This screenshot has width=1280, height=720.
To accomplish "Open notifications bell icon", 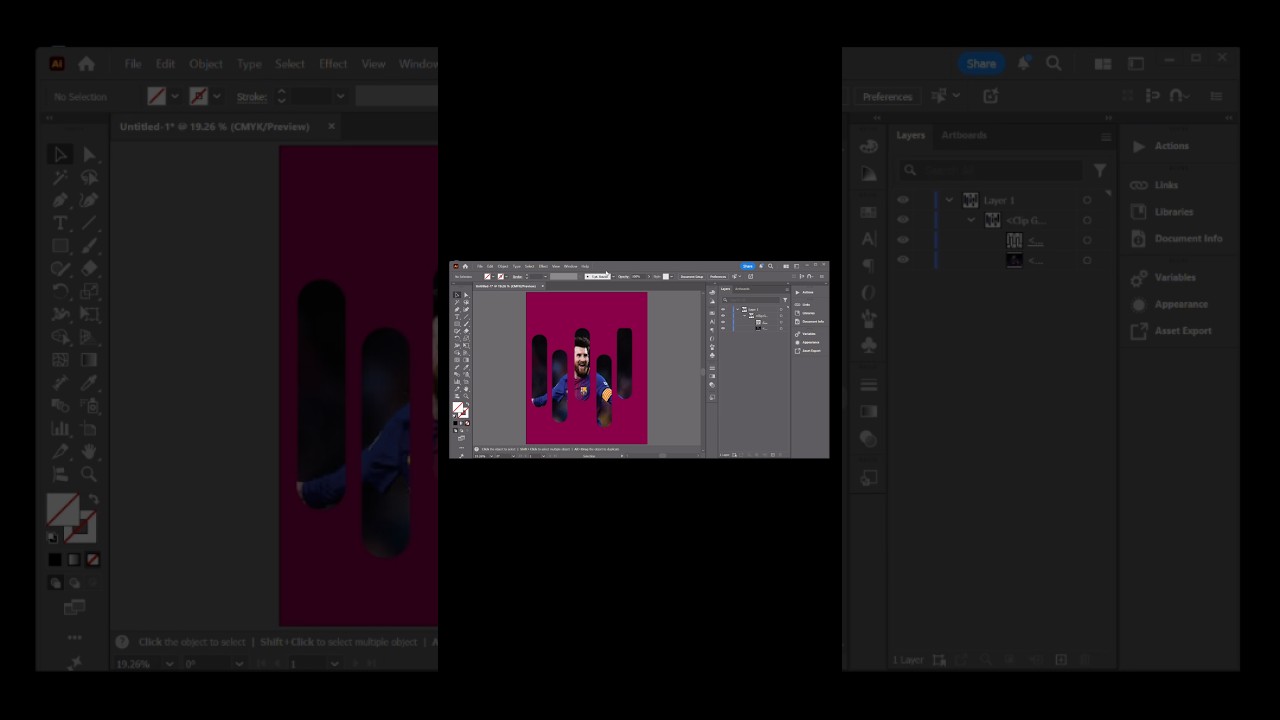I will [1023, 63].
